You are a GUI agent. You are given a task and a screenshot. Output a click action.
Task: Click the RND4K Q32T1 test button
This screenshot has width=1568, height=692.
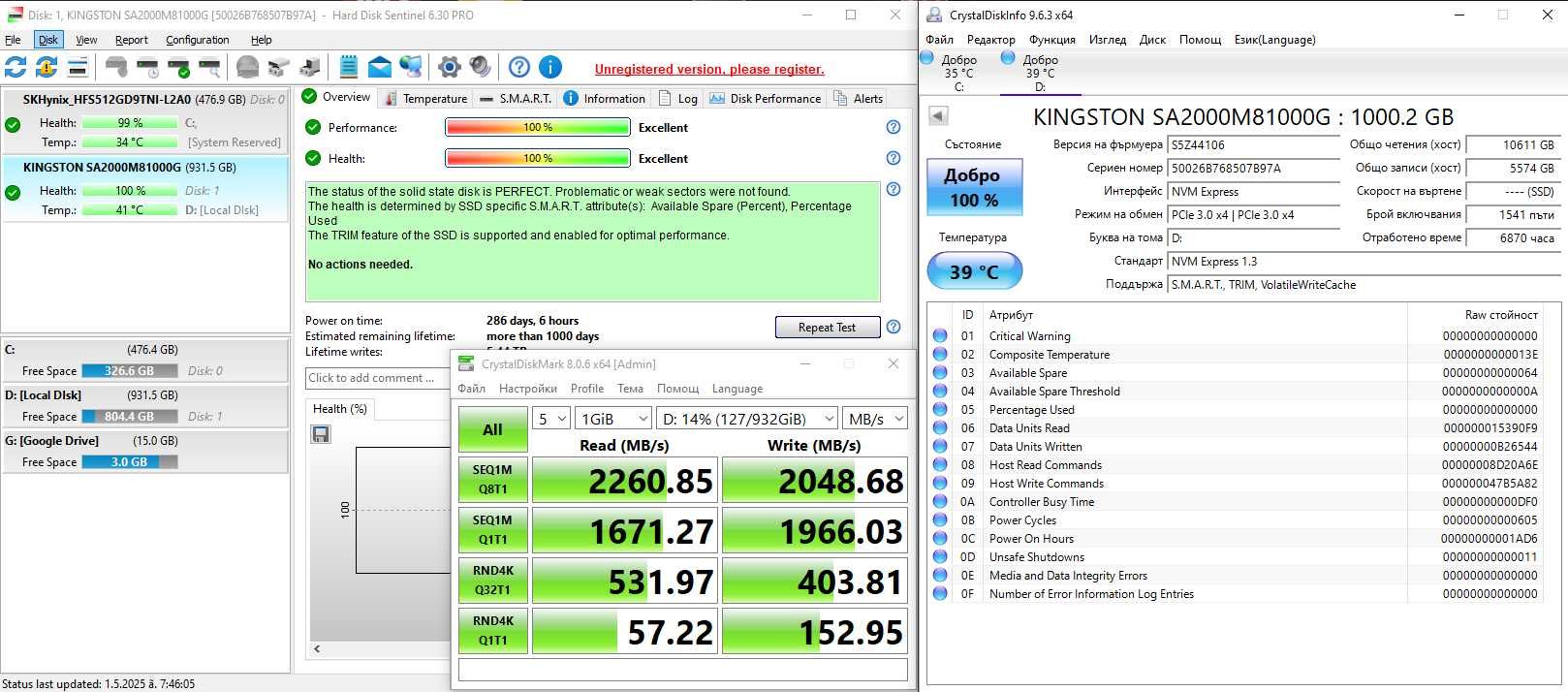click(493, 580)
